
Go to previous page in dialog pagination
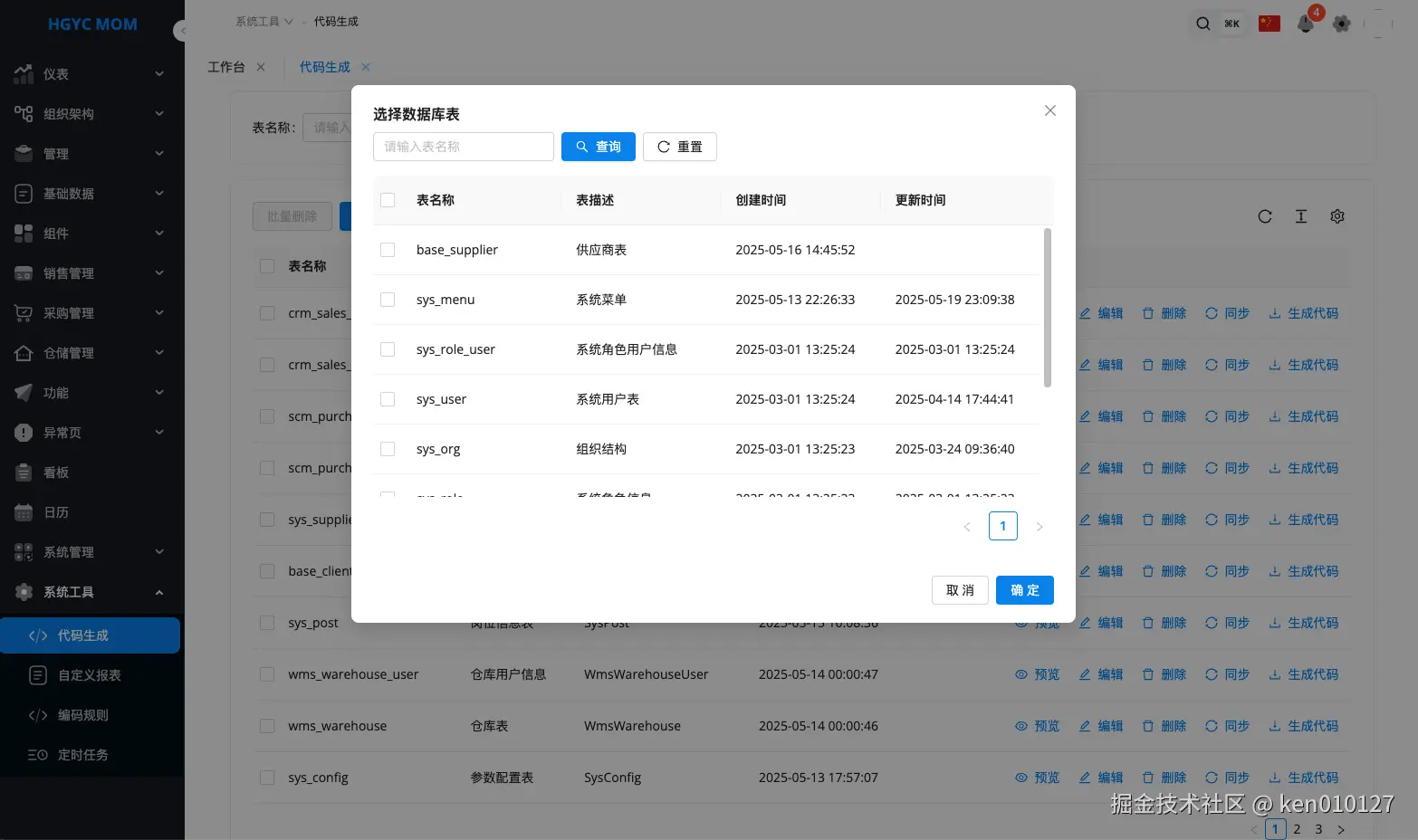(967, 527)
